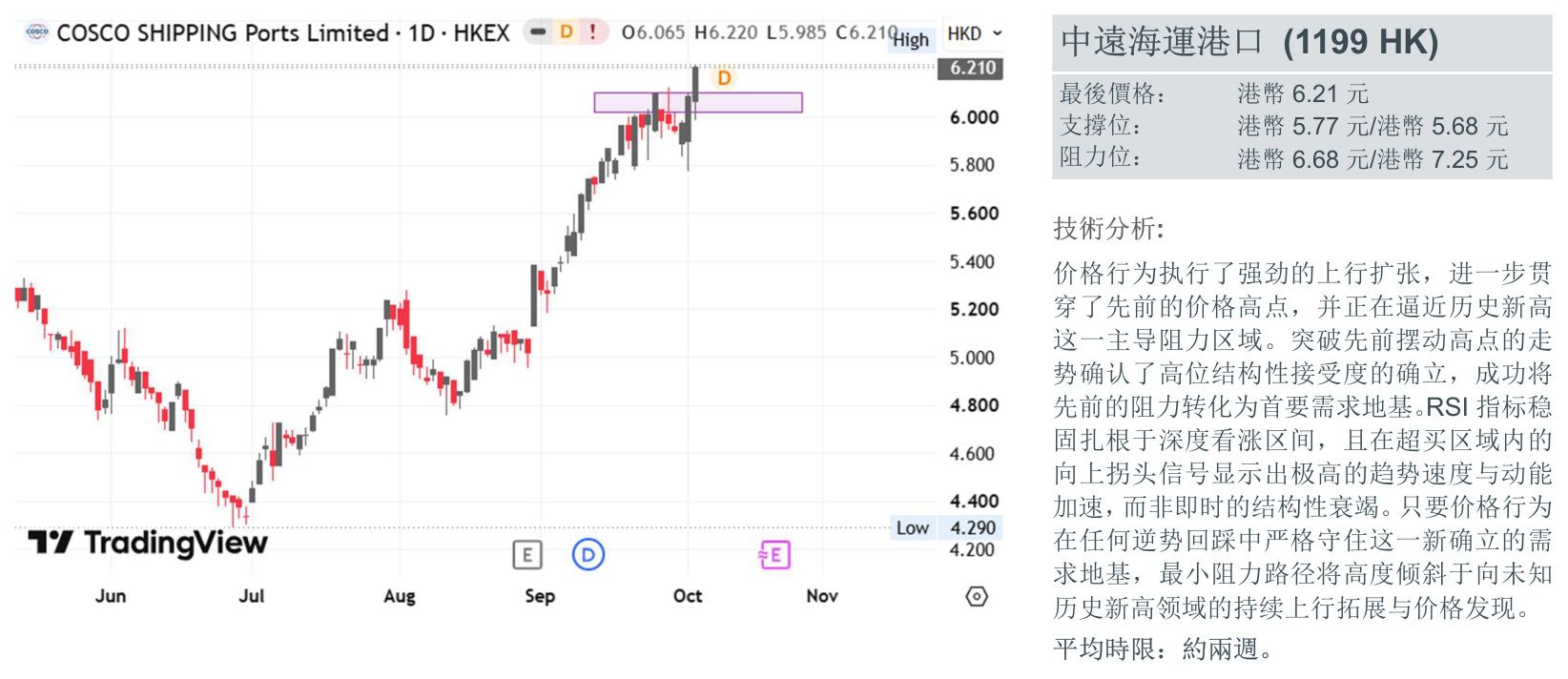Click the 6.210 current price label
This screenshot has width=1568, height=679.
point(971,68)
